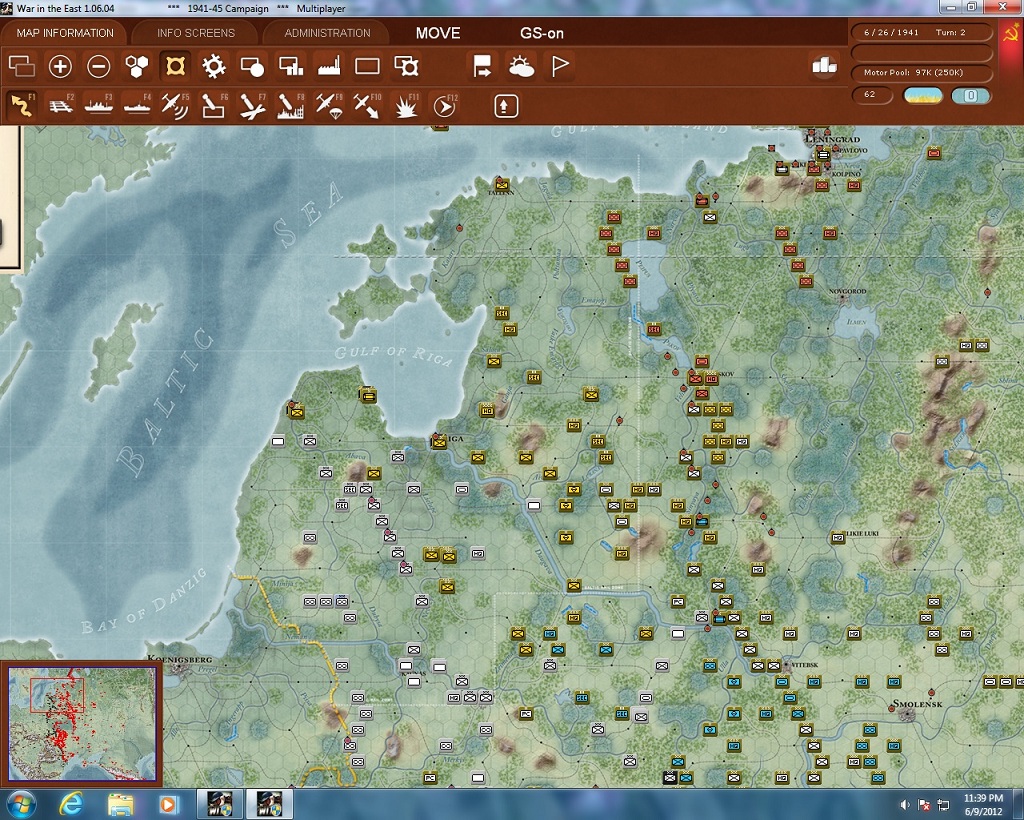Click the Koenigsberg city label
The width and height of the screenshot is (1024, 820).
180,659
